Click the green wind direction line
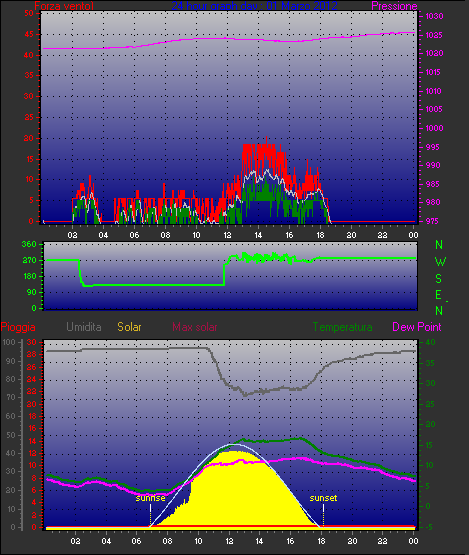 point(152,285)
